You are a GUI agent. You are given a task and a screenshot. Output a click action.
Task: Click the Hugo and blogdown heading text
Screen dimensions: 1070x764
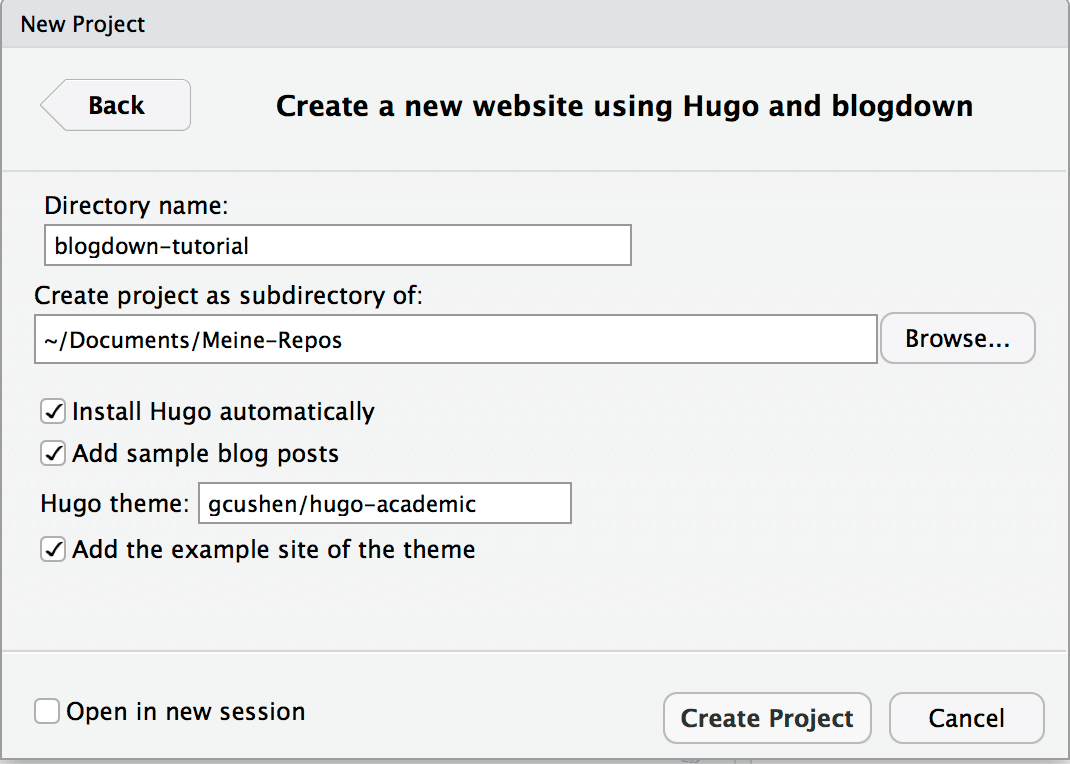(624, 106)
